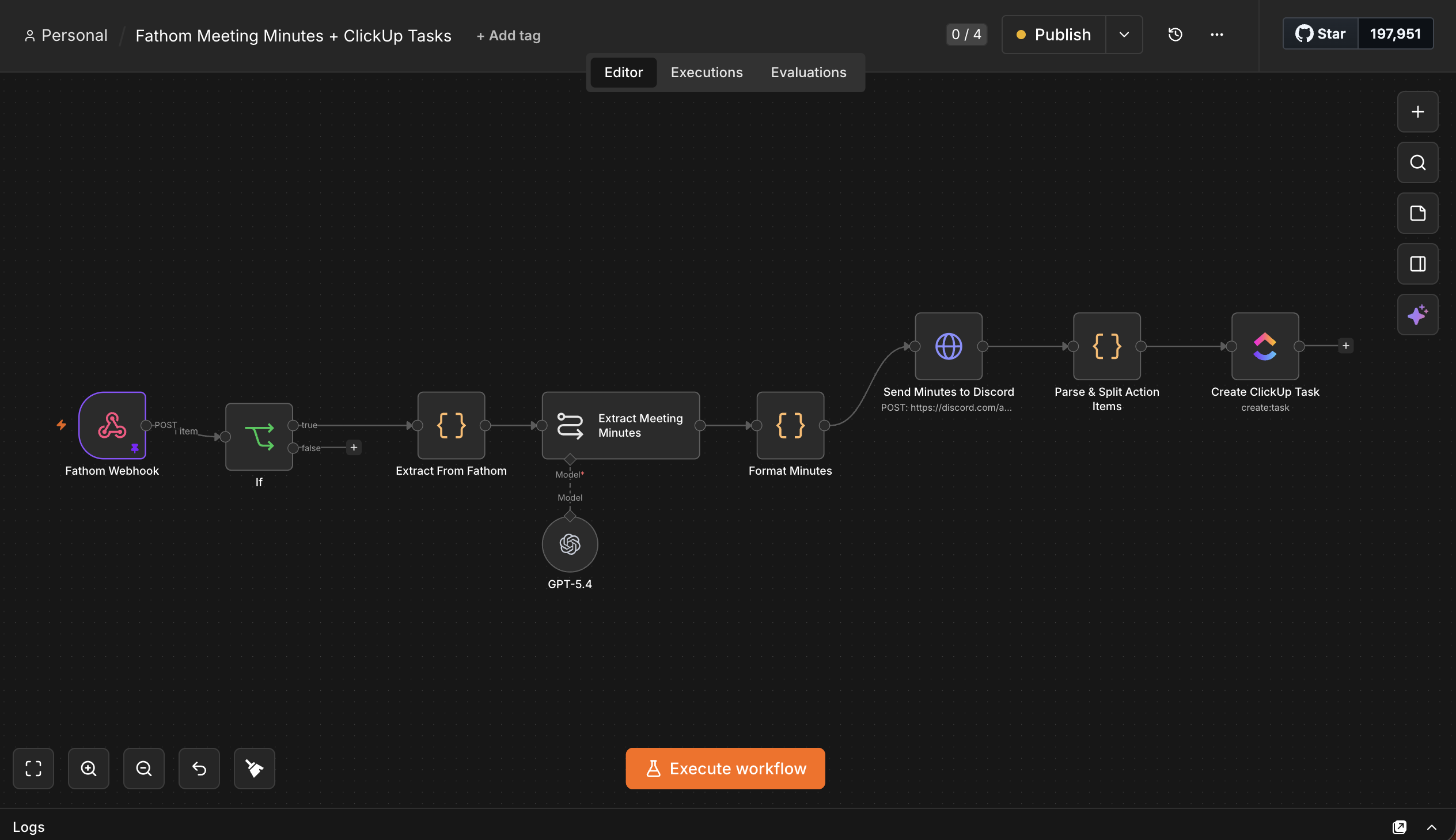Tidy up the workflow nodes

[x=255, y=769]
